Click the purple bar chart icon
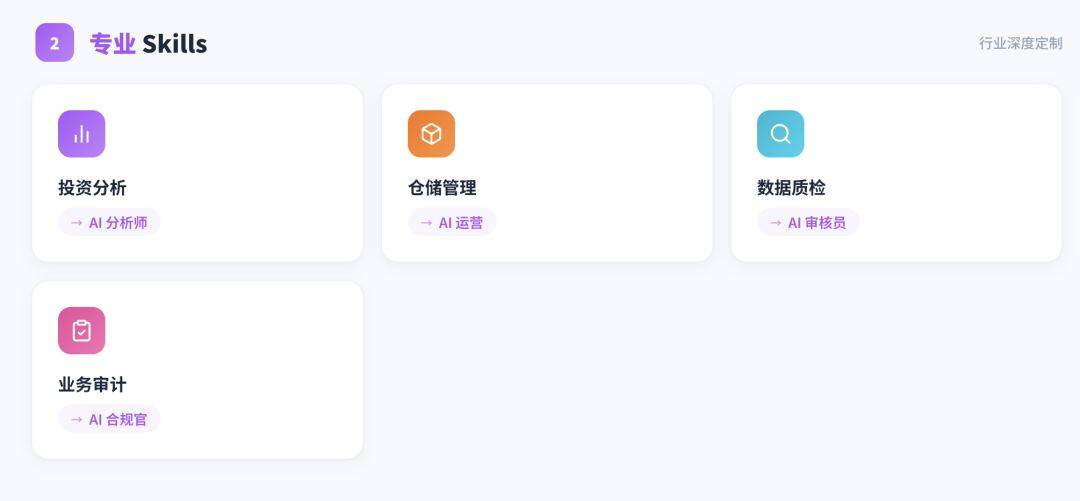 [82, 134]
